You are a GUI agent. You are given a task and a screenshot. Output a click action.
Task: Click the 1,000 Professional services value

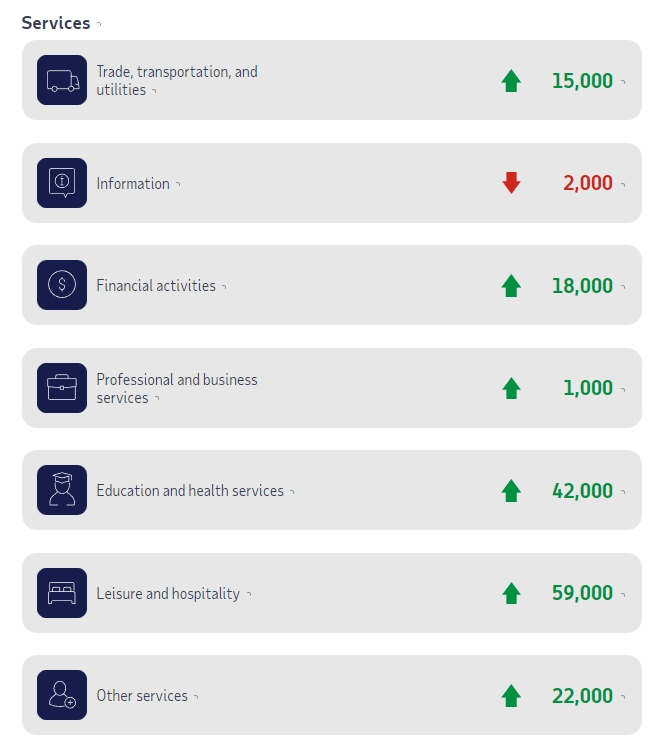[588, 388]
